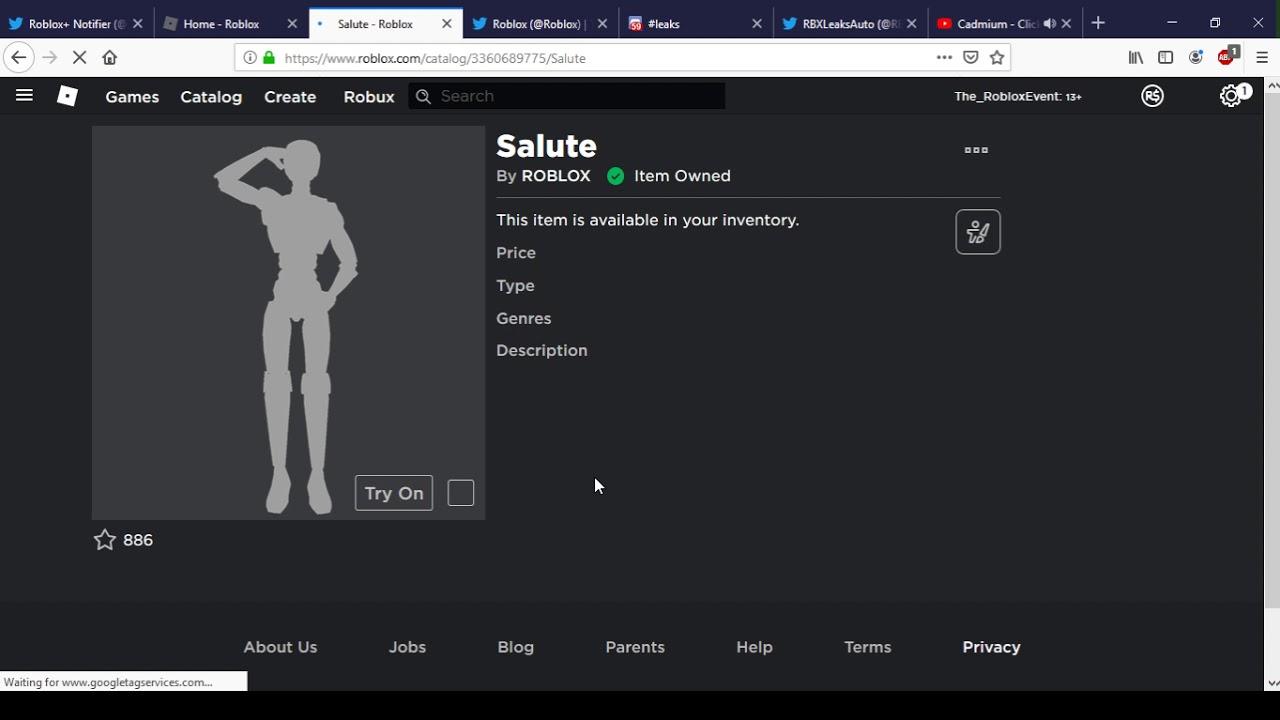
Task: Open the Firefox account icon
Action: click(x=1196, y=58)
